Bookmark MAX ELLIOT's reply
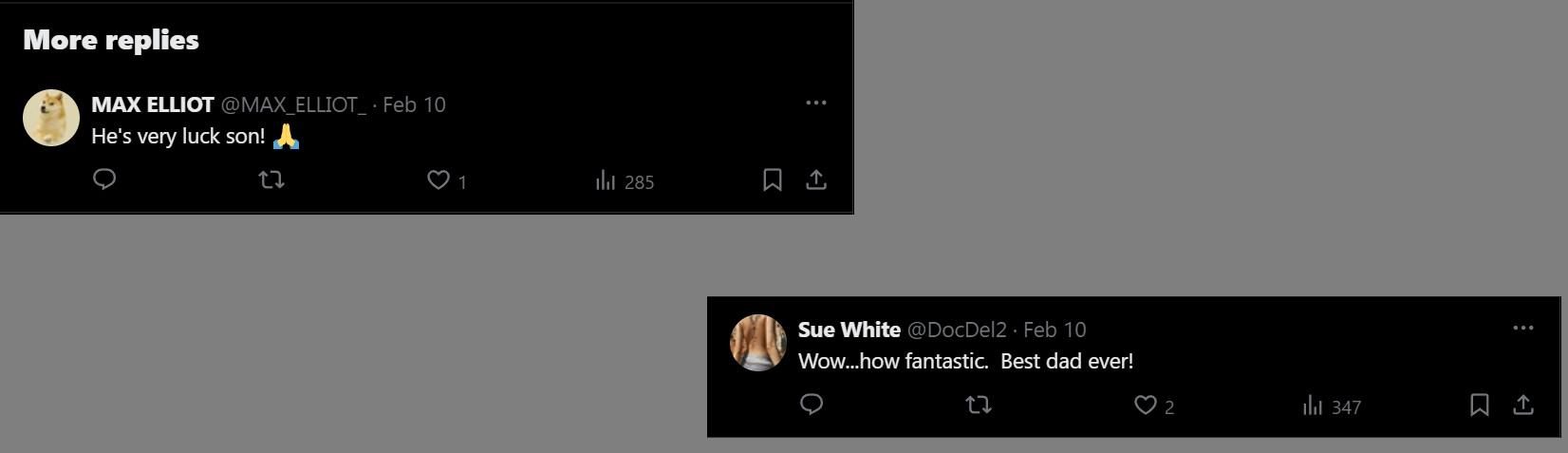 pyautogui.click(x=773, y=179)
